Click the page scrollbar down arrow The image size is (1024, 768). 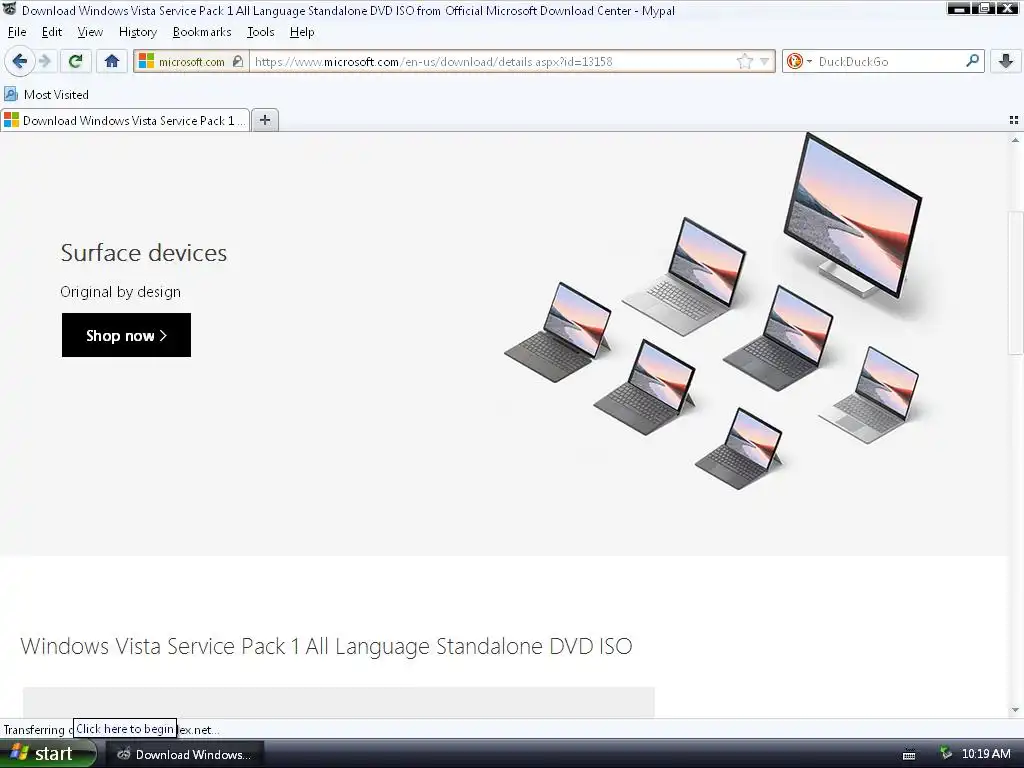pyautogui.click(x=1015, y=710)
